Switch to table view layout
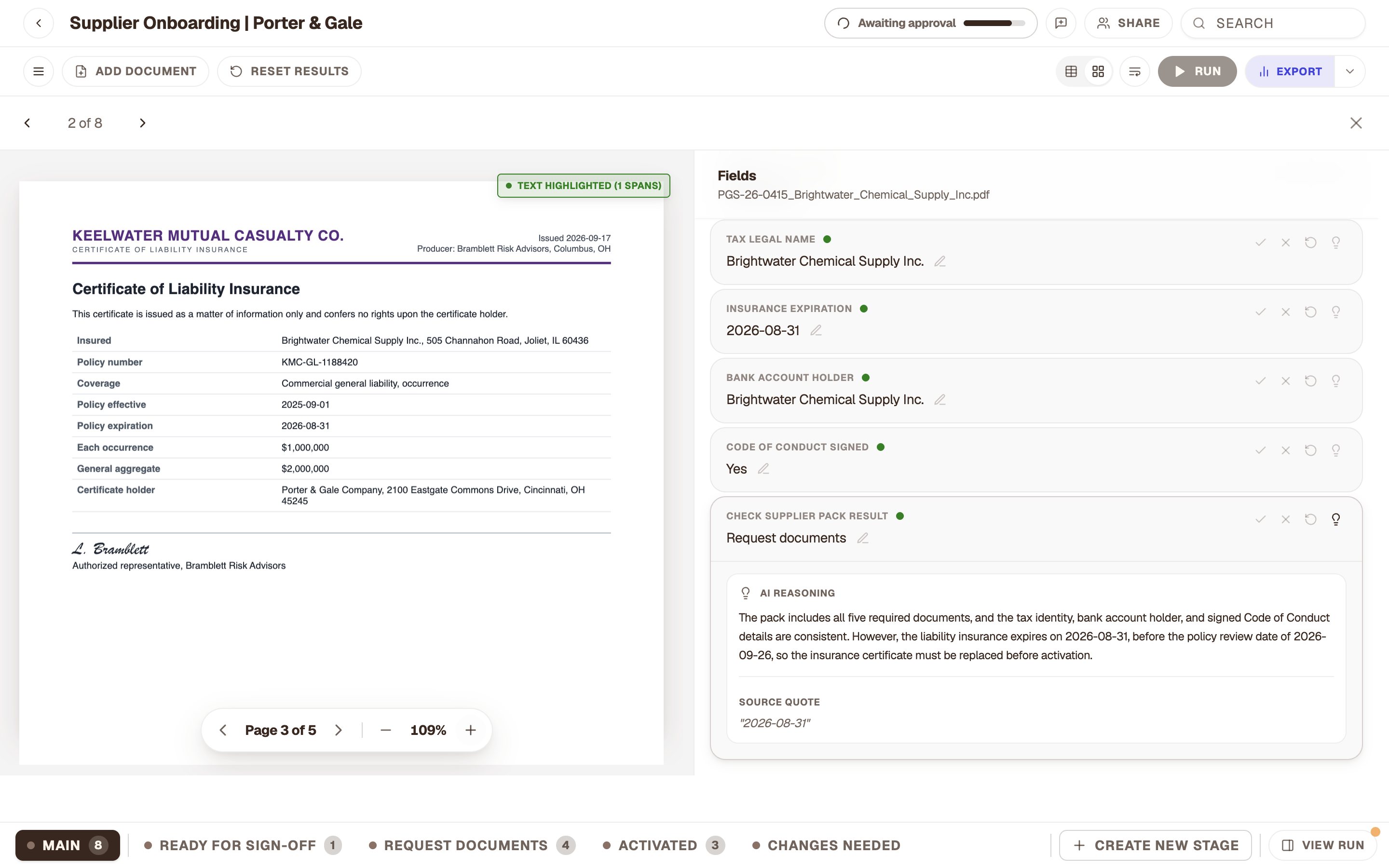 coord(1071,71)
